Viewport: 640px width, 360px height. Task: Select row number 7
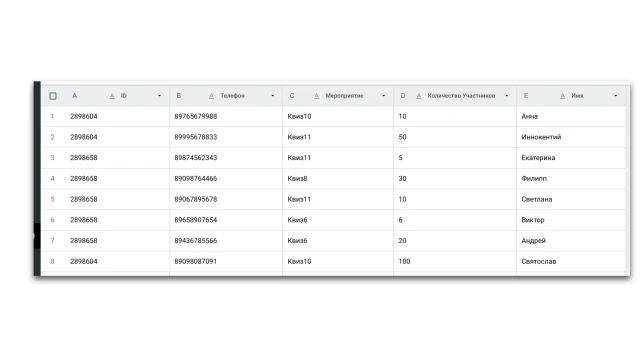click(52, 241)
